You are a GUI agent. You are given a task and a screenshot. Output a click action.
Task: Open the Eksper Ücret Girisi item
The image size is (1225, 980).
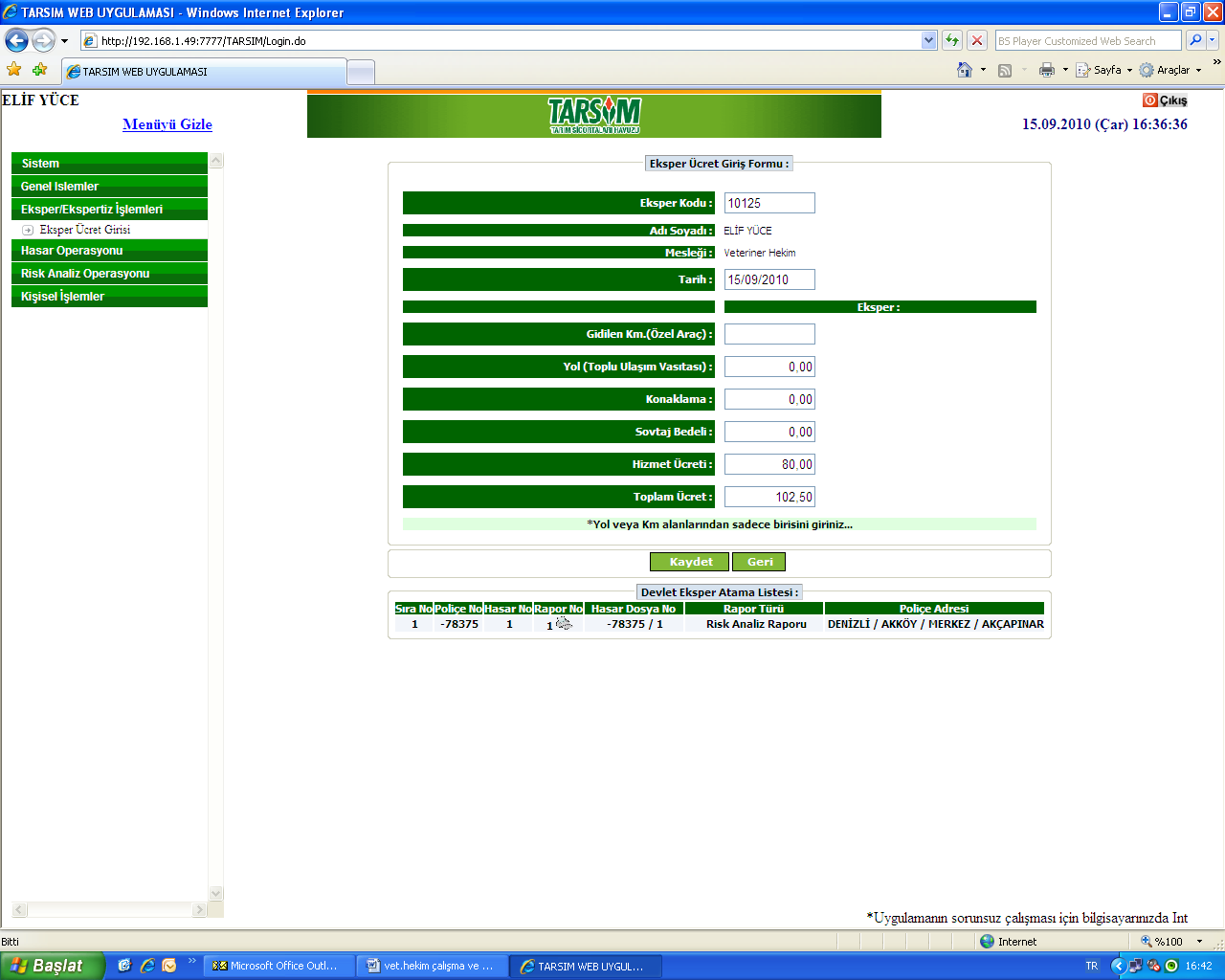[x=84, y=230]
